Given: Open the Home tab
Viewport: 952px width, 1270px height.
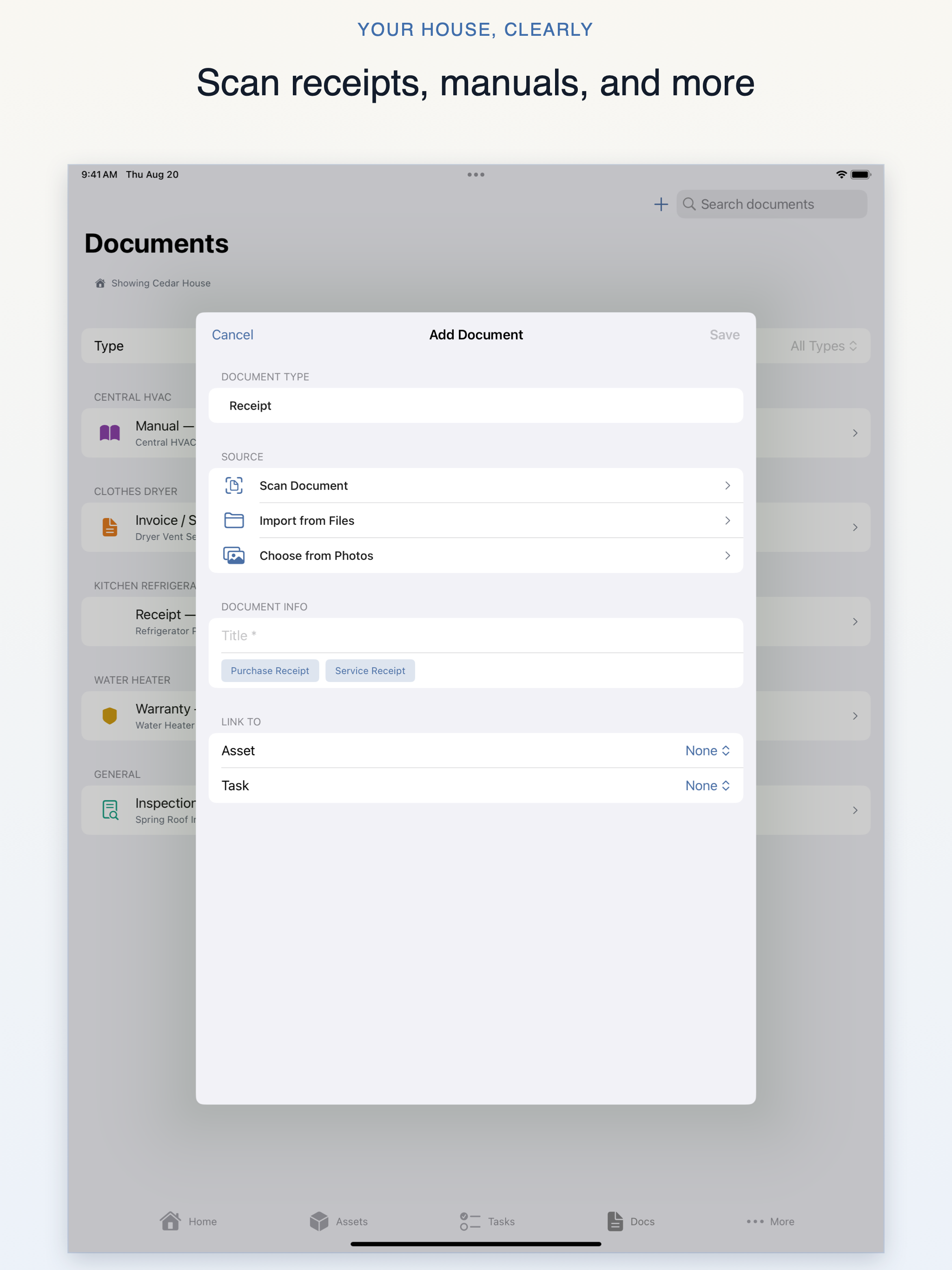Looking at the screenshot, I should coord(188,1221).
